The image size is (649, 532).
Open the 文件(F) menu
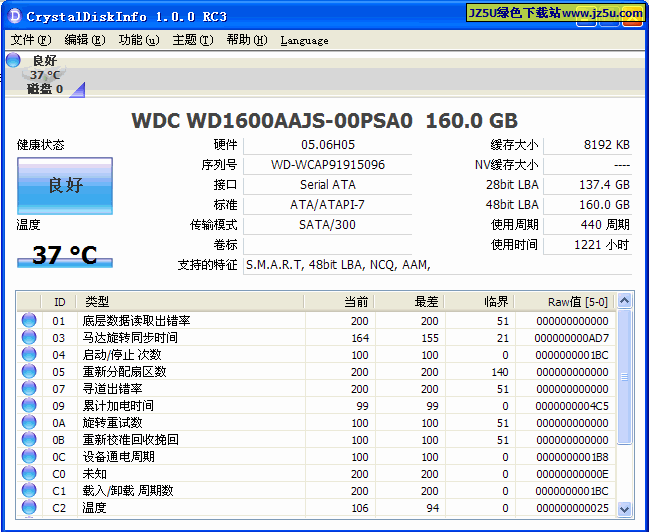(x=31, y=40)
